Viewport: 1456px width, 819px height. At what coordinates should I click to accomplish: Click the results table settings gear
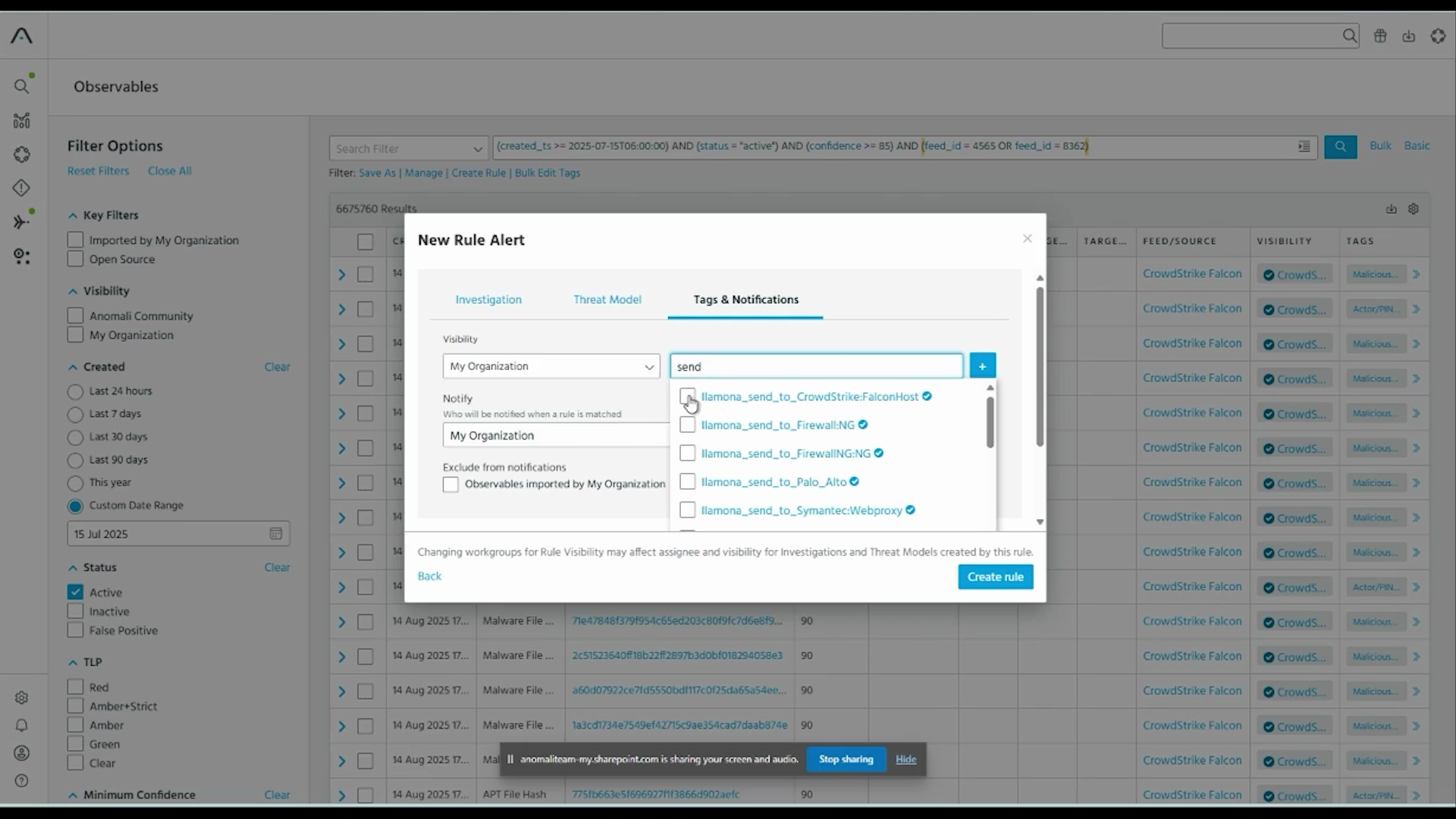(x=1414, y=209)
